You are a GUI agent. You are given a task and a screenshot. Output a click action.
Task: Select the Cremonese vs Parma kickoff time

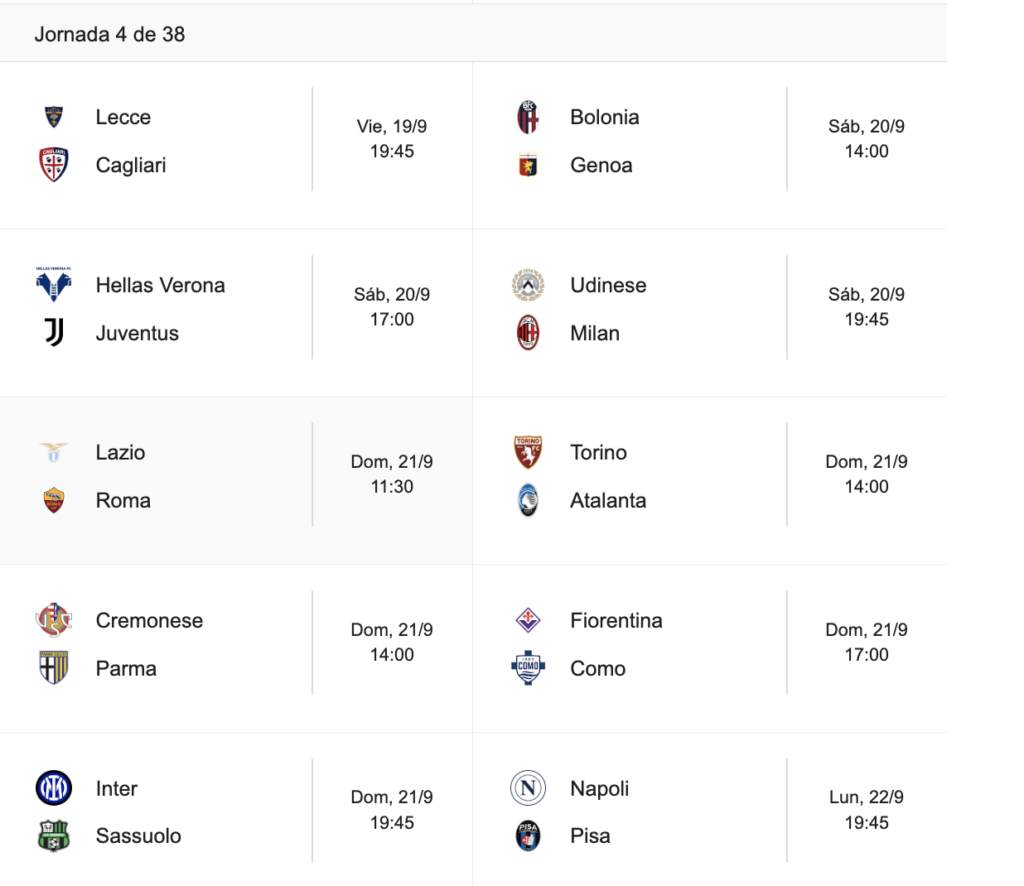(392, 642)
